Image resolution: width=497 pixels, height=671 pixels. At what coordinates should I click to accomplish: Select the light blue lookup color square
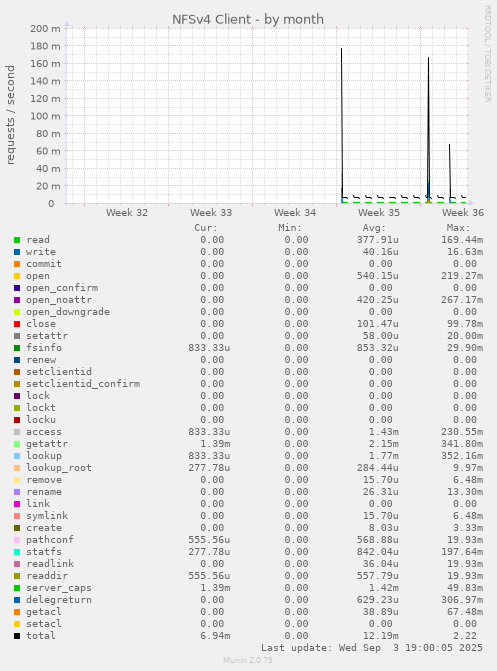click(x=17, y=456)
